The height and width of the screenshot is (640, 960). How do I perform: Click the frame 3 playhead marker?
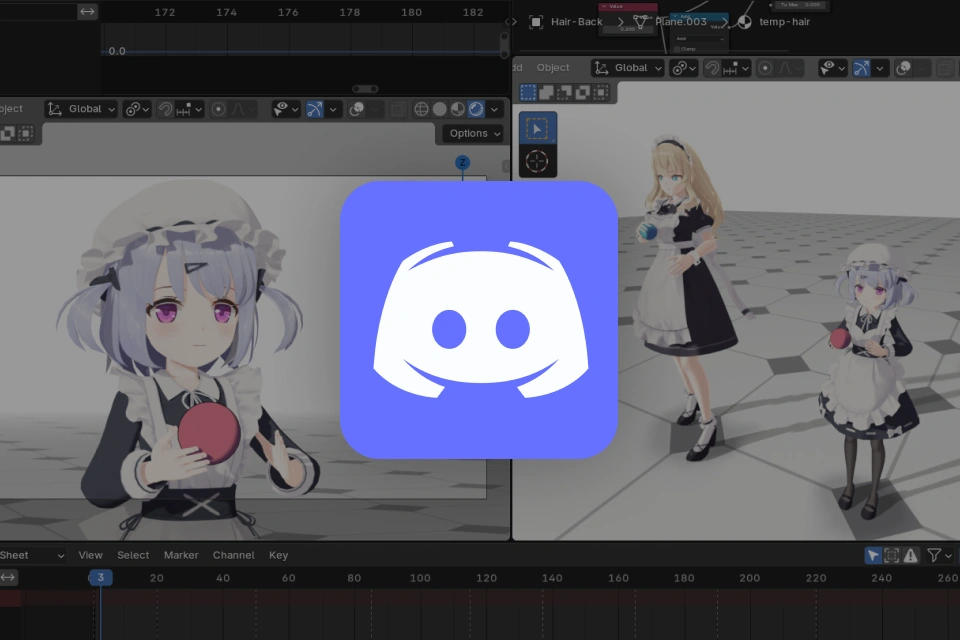(x=100, y=577)
